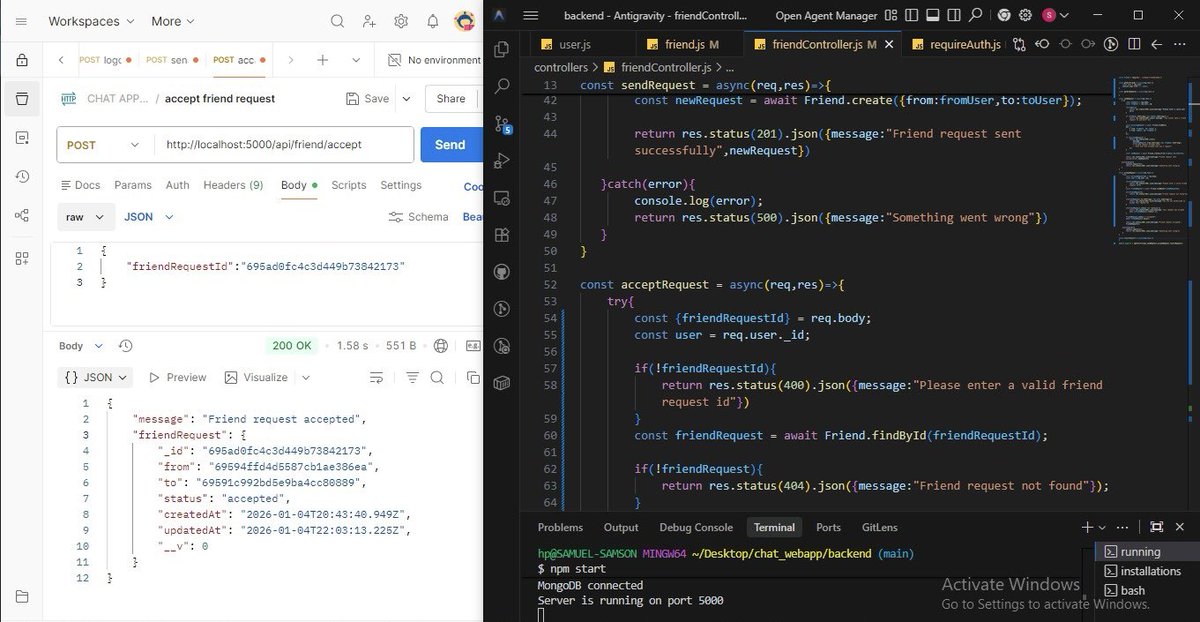Open HTTP method POST dropdown

(x=103, y=145)
